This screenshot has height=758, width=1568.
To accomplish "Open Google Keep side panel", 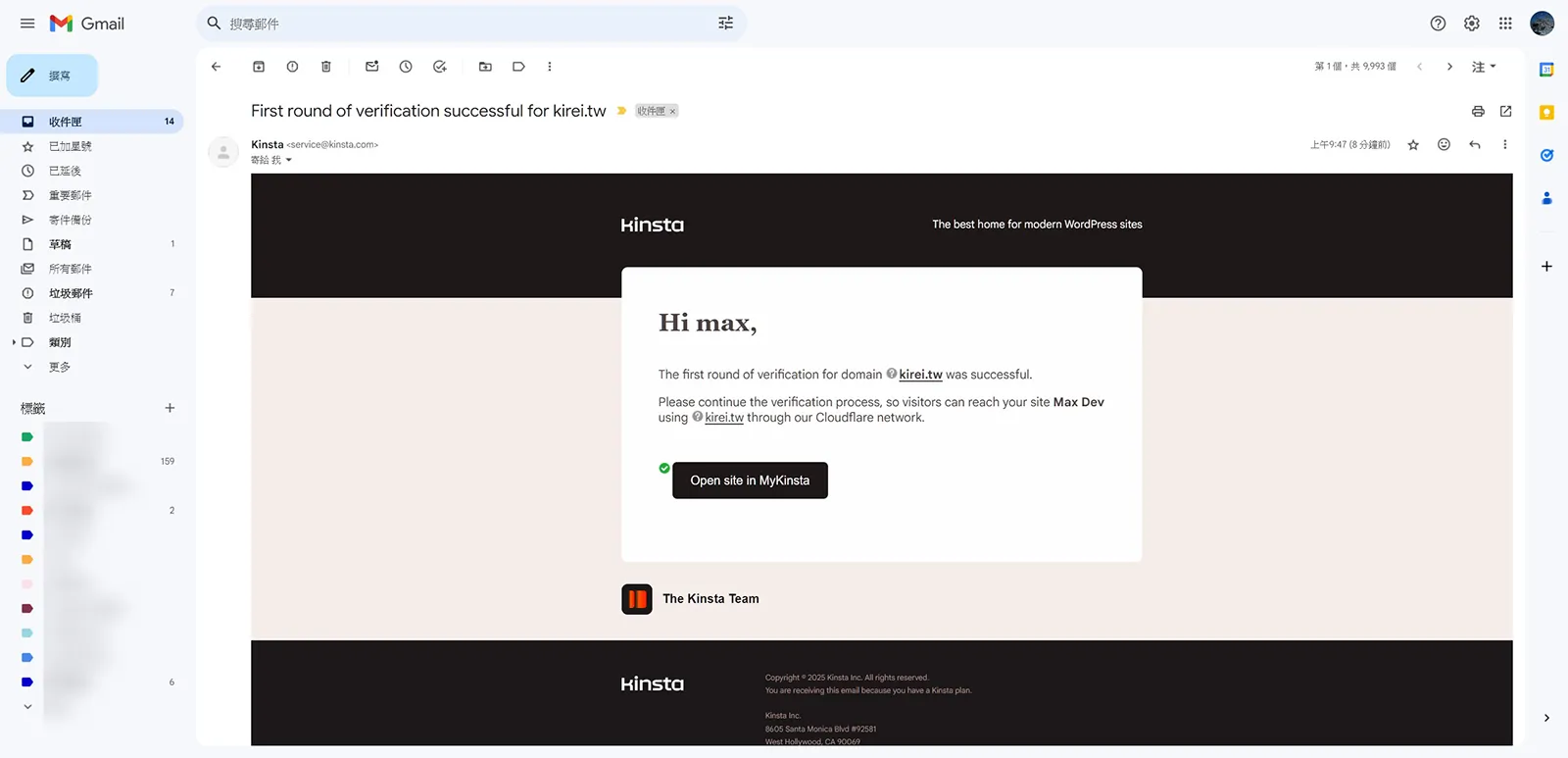I will tap(1546, 112).
